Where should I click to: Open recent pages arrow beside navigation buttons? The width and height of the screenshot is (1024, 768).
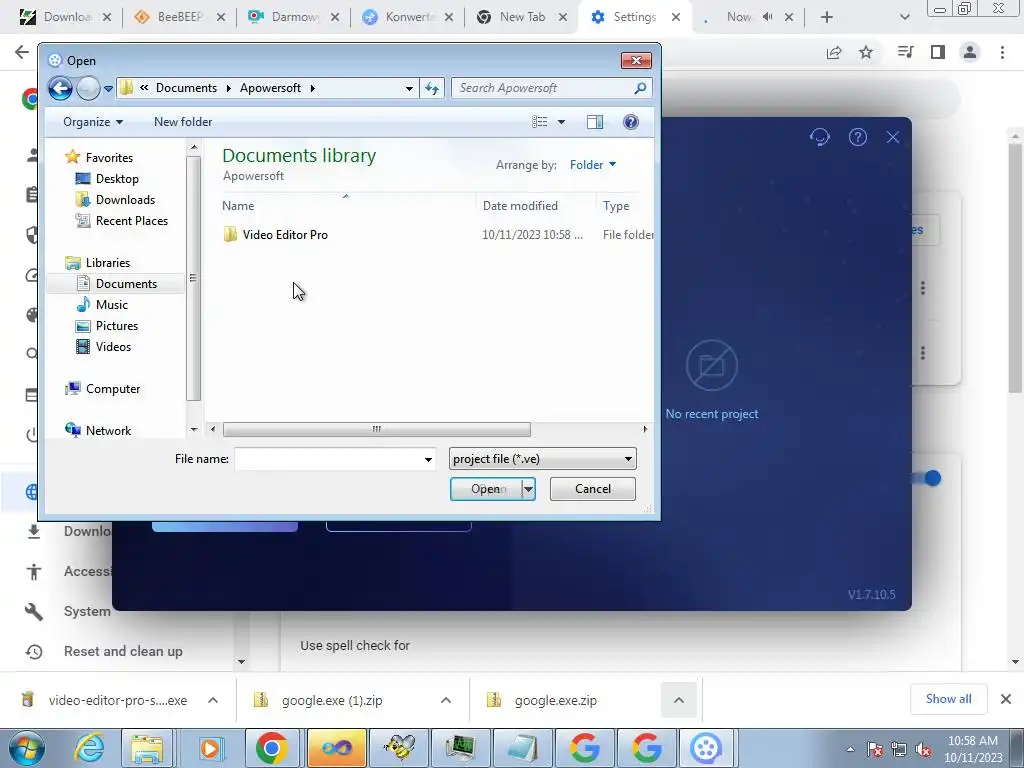coord(108,89)
